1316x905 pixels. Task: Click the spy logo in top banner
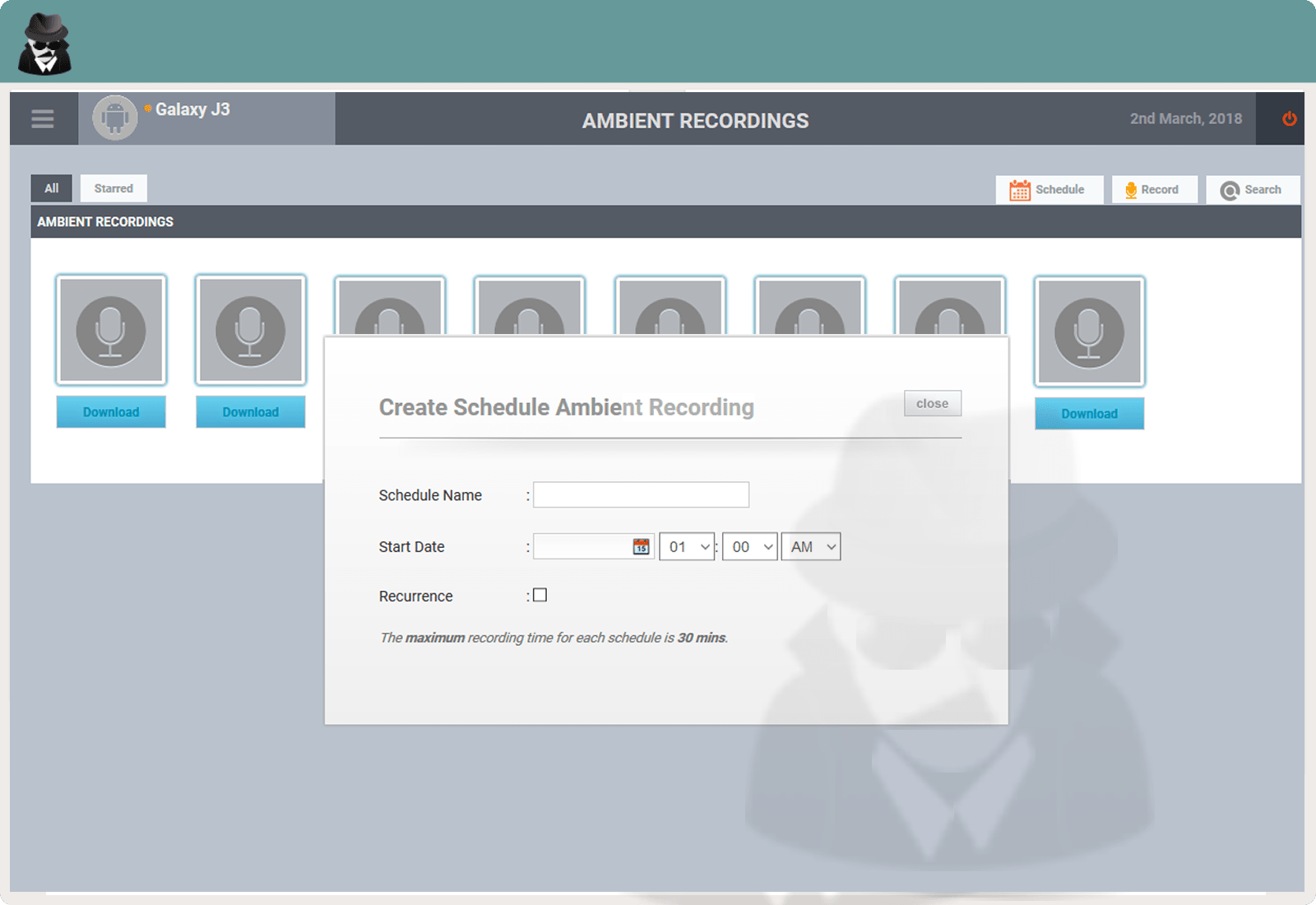45,44
